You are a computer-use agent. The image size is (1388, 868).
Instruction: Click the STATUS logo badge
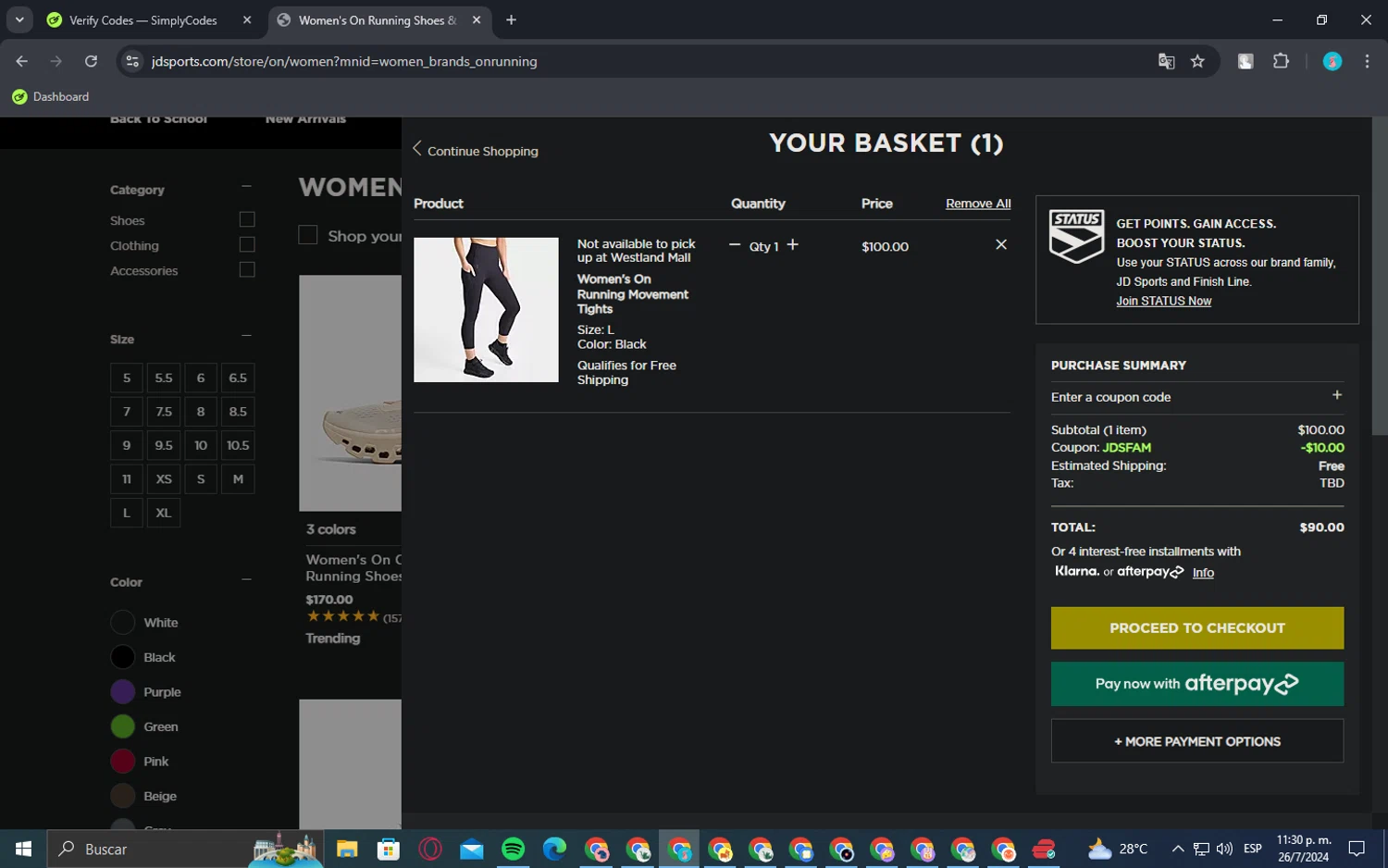point(1076,236)
